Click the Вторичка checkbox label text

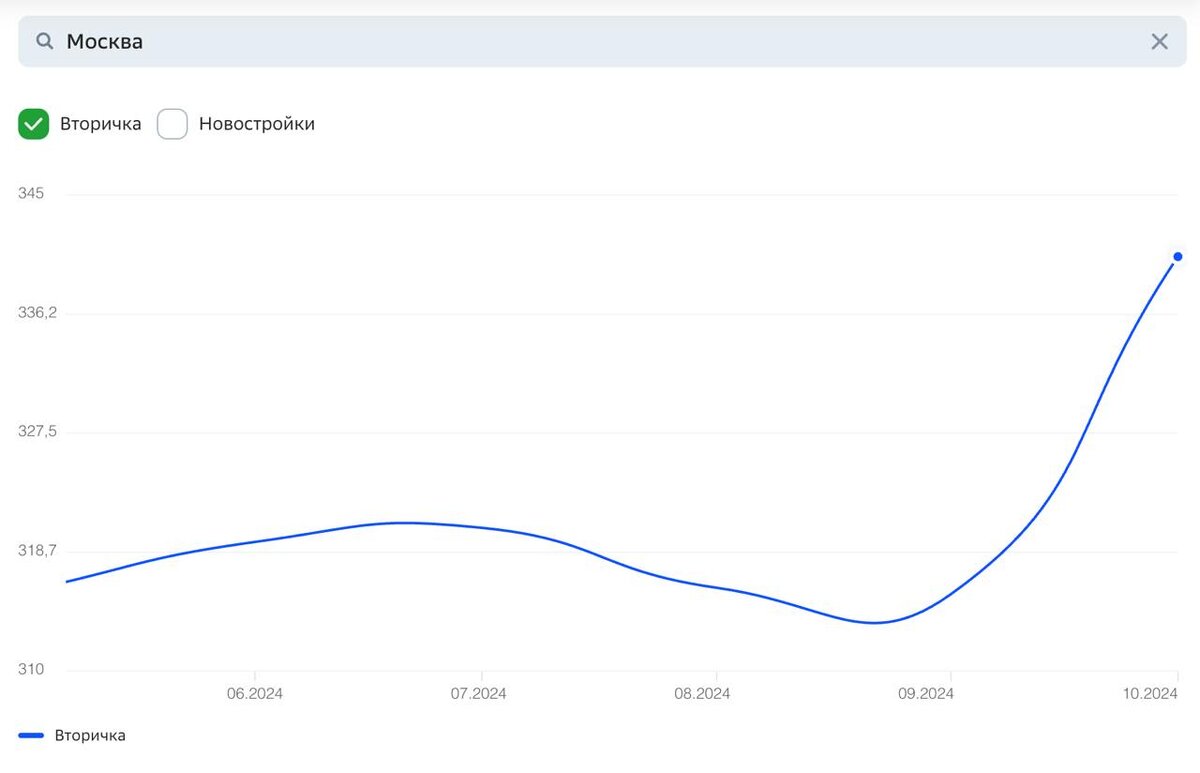click(x=100, y=124)
